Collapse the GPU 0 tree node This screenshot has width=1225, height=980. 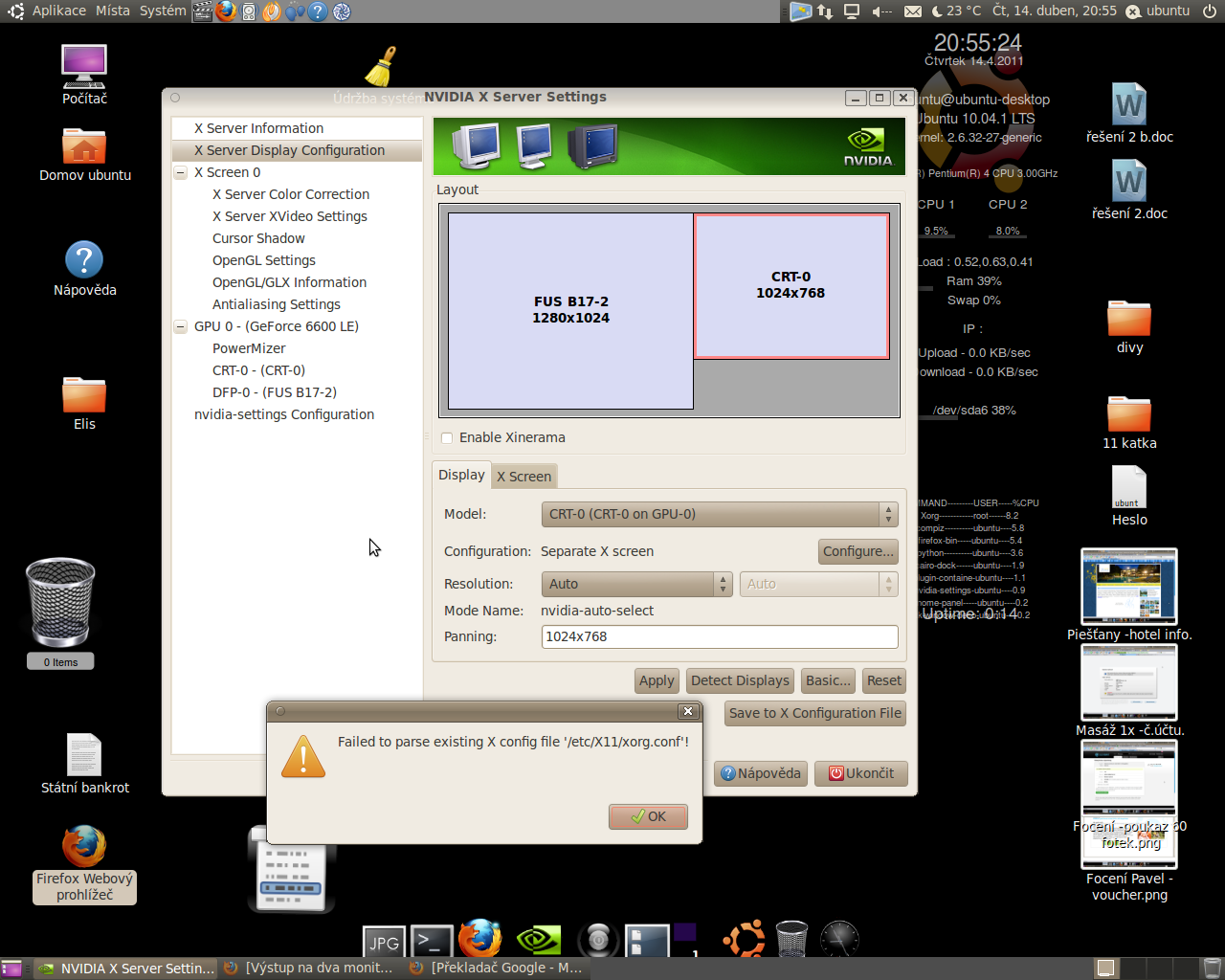[x=180, y=327]
